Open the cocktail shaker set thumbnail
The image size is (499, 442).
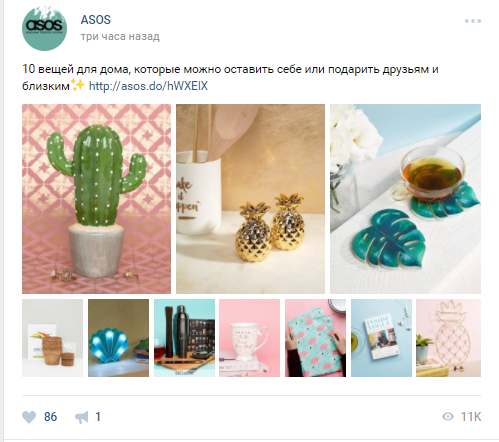coord(184,338)
